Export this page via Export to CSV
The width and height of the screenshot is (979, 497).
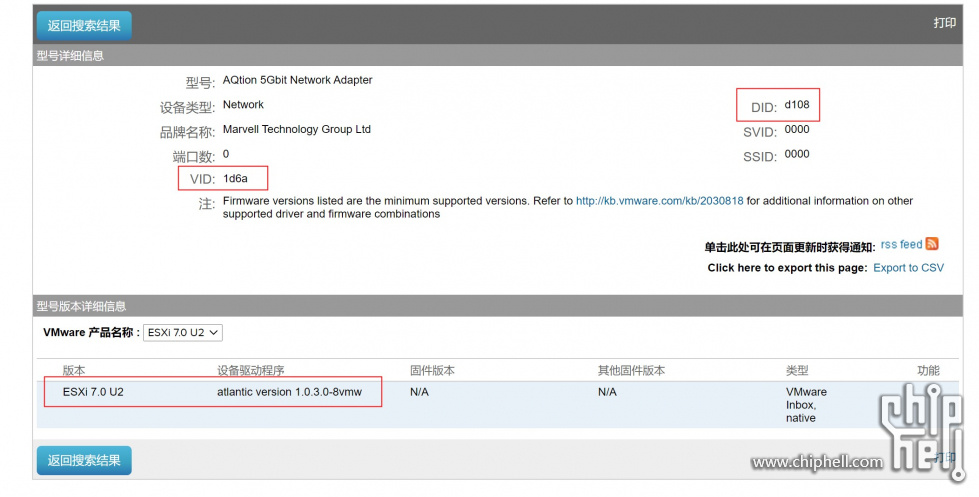click(908, 268)
